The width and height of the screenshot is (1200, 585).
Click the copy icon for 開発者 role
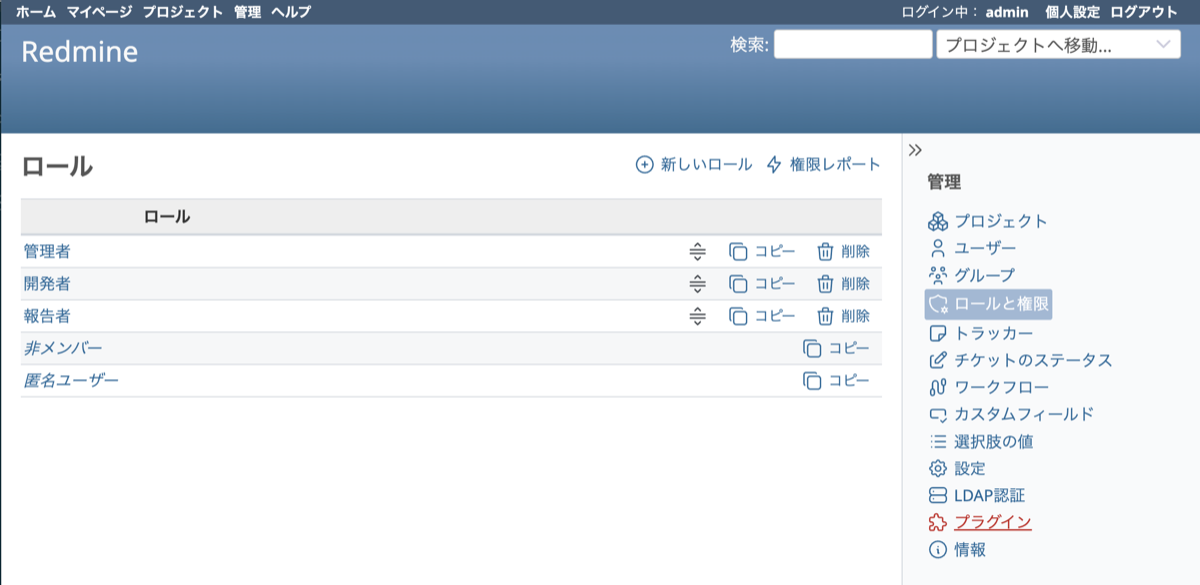pos(738,284)
